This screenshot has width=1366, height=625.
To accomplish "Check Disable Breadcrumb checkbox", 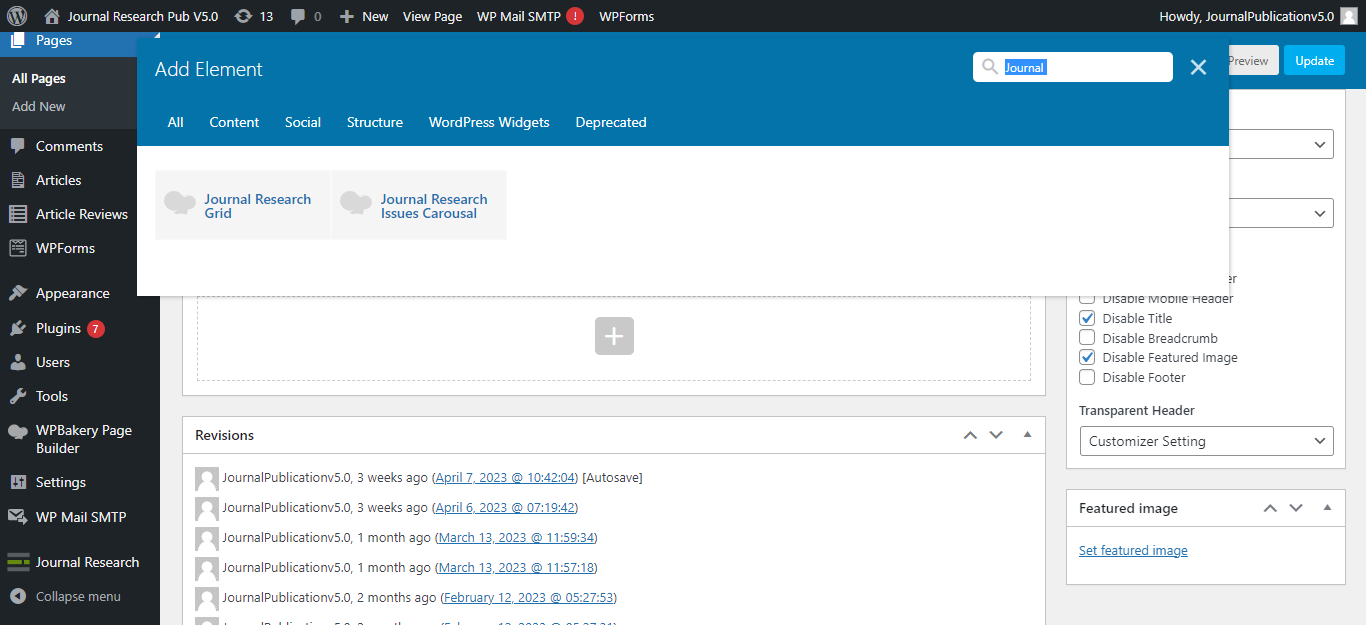I will [1087, 338].
